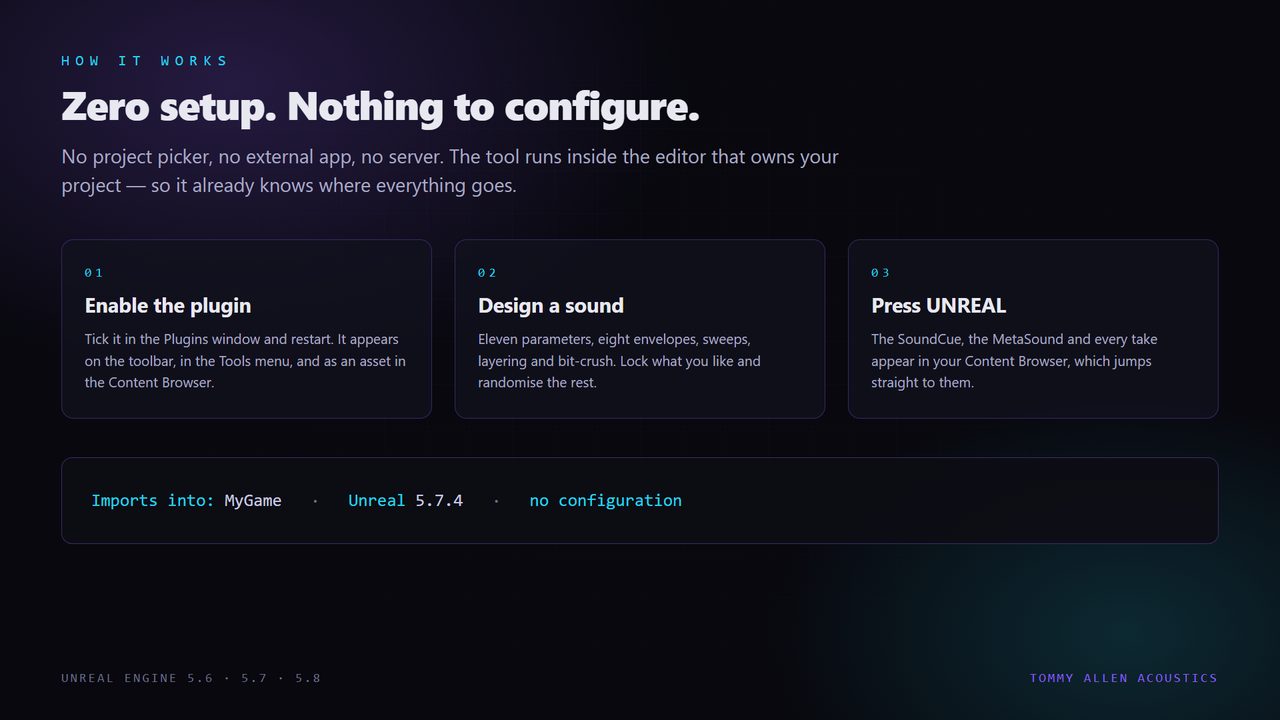Click the 'Design a sound' card title

[551, 306]
